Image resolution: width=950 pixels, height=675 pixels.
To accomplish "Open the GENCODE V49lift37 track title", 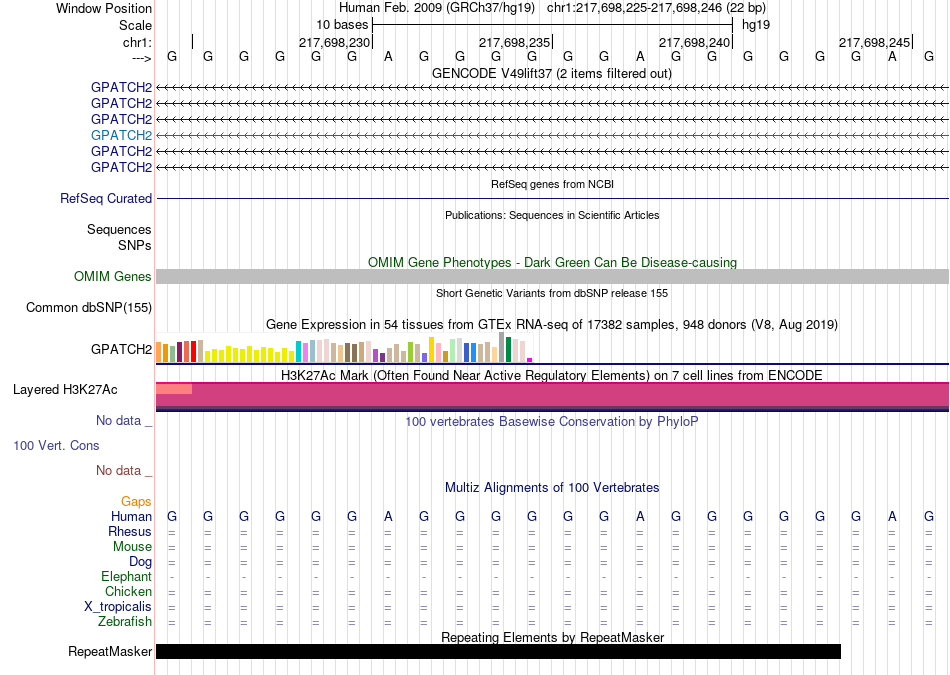I will point(551,73).
